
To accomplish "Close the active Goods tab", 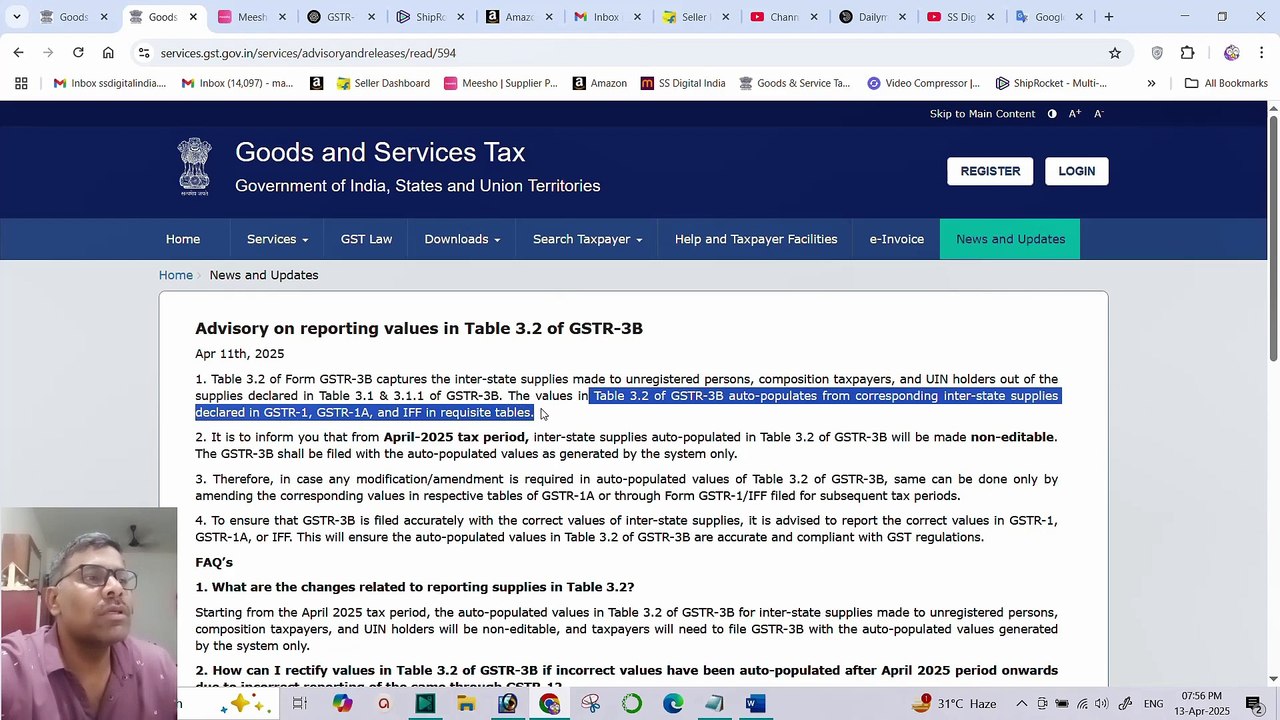I will [x=194, y=17].
